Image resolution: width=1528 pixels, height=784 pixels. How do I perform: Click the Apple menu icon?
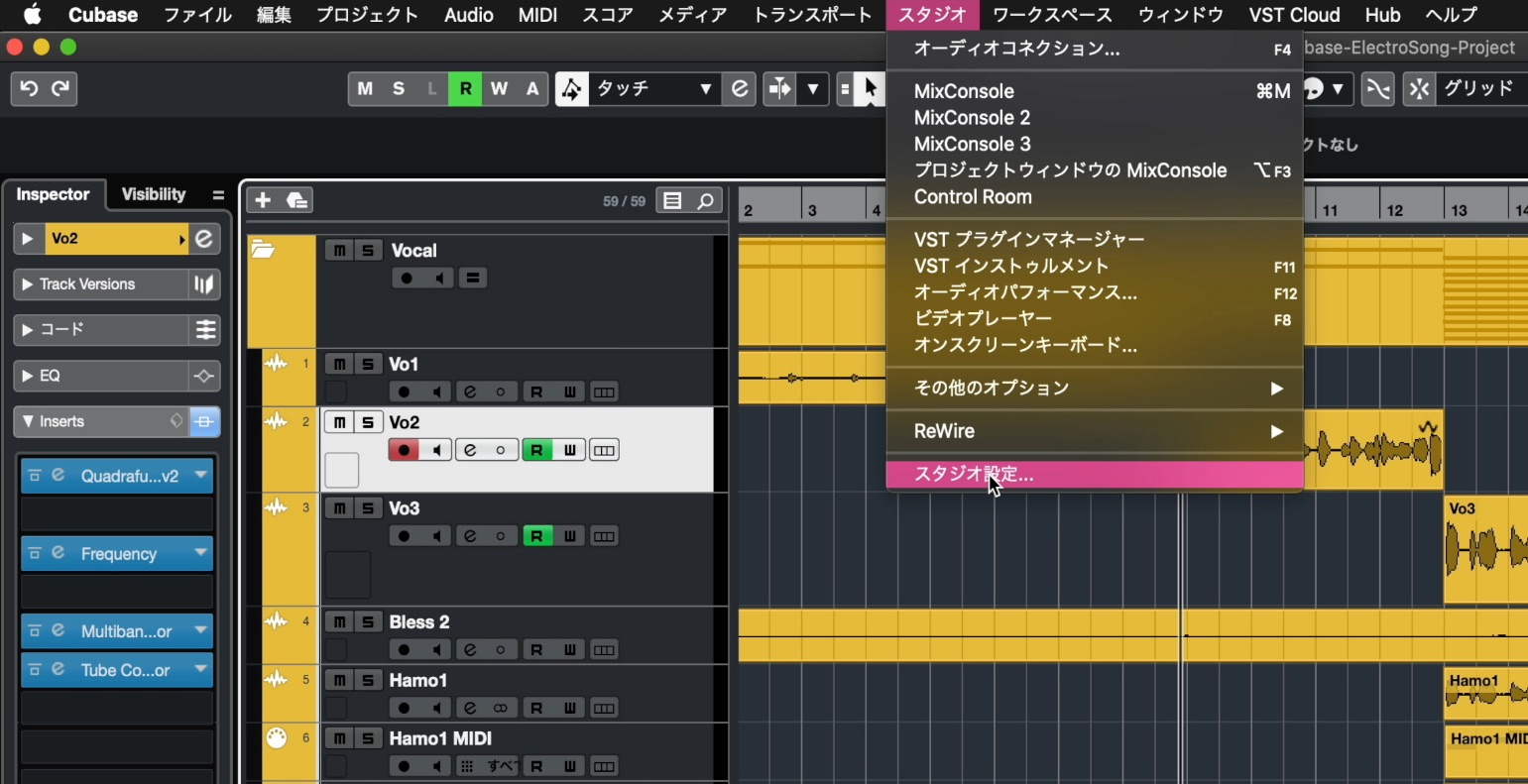[x=33, y=15]
